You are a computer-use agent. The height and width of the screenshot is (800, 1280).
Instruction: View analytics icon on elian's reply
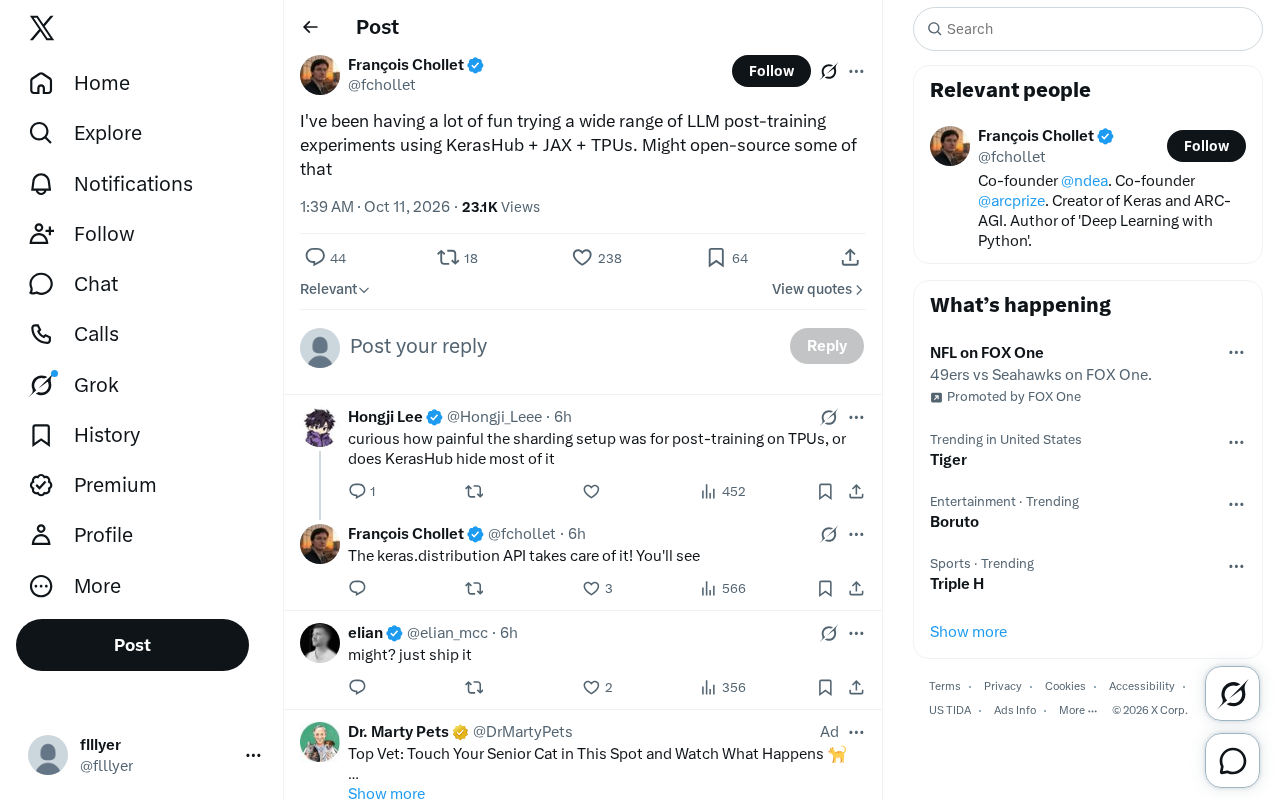click(708, 688)
